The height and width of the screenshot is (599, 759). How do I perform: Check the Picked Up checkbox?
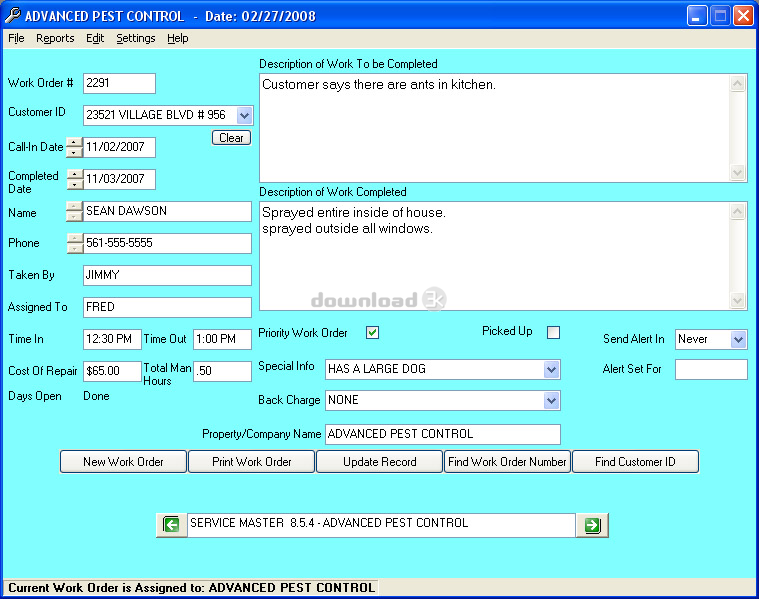click(553, 333)
